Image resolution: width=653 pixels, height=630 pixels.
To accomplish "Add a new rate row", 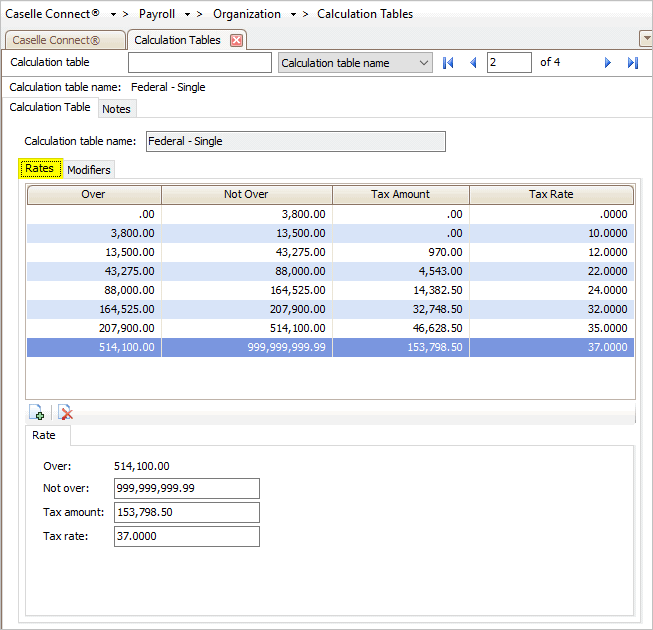I will tap(37, 412).
